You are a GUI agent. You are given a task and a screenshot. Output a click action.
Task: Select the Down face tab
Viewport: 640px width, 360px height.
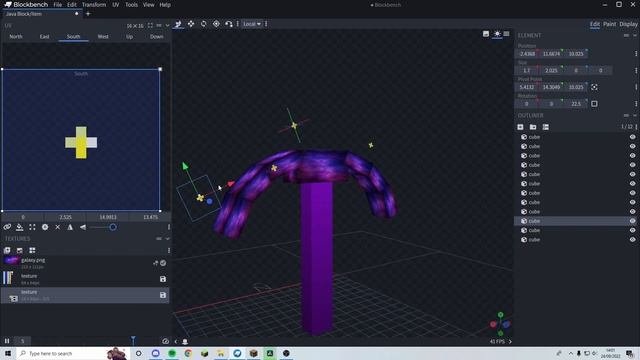tap(156, 37)
